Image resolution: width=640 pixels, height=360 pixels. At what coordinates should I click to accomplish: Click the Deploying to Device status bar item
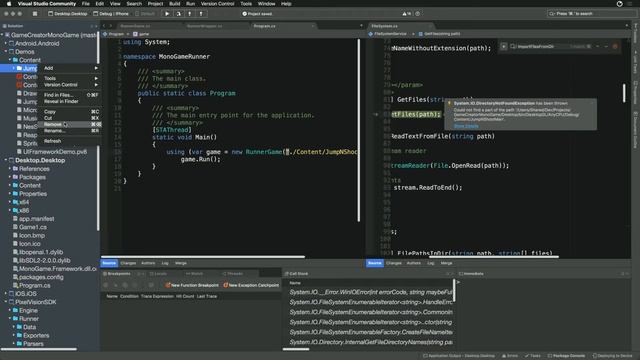[612, 356]
